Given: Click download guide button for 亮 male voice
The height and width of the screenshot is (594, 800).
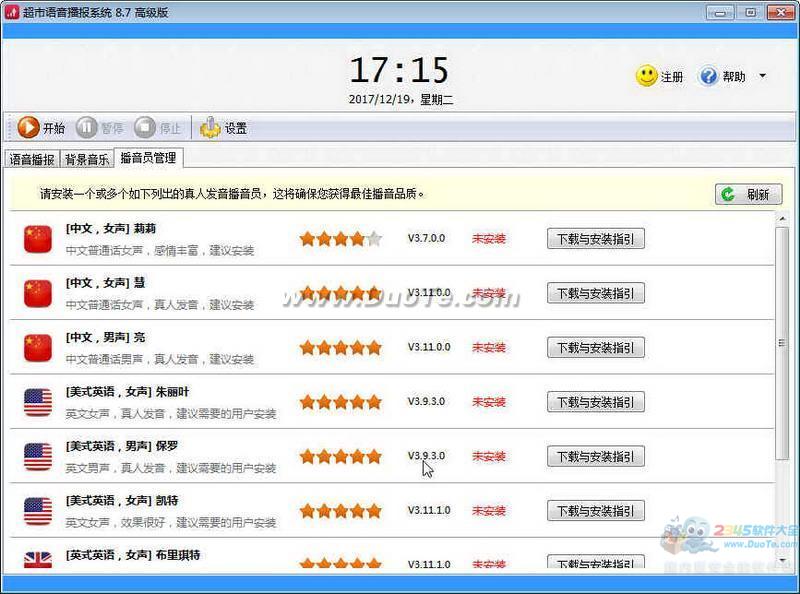Looking at the screenshot, I should click(x=595, y=347).
